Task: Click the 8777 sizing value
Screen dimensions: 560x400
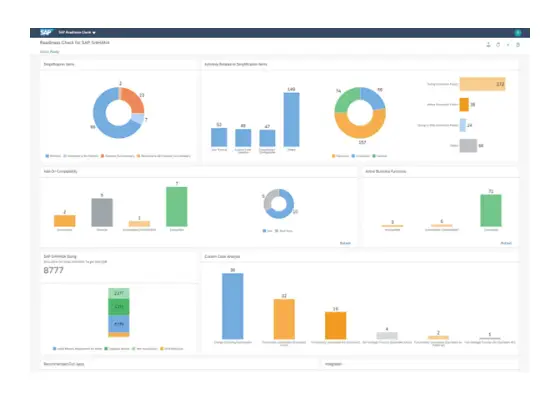Action: 54,270
